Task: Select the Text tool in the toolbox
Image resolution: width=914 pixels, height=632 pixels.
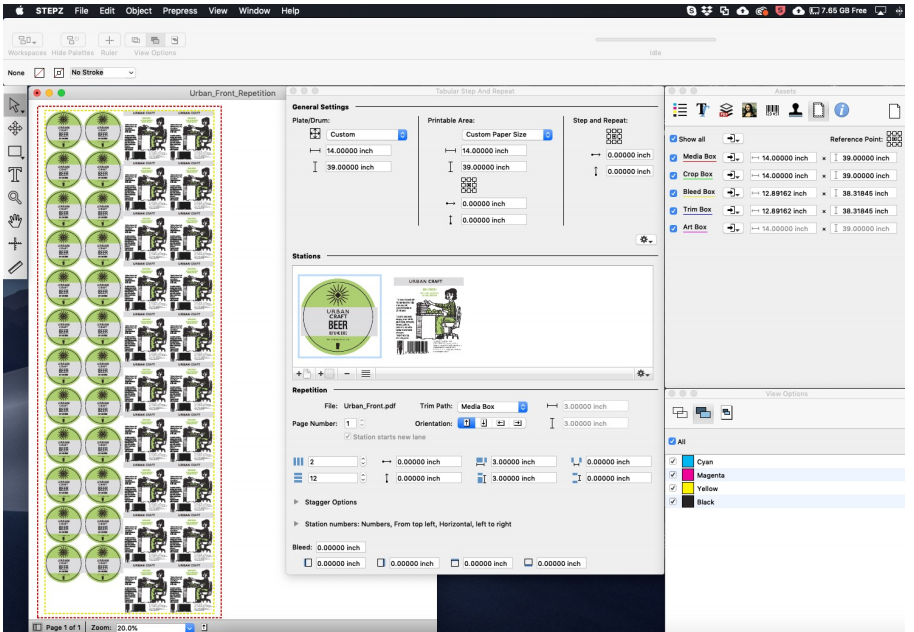Action: click(15, 174)
